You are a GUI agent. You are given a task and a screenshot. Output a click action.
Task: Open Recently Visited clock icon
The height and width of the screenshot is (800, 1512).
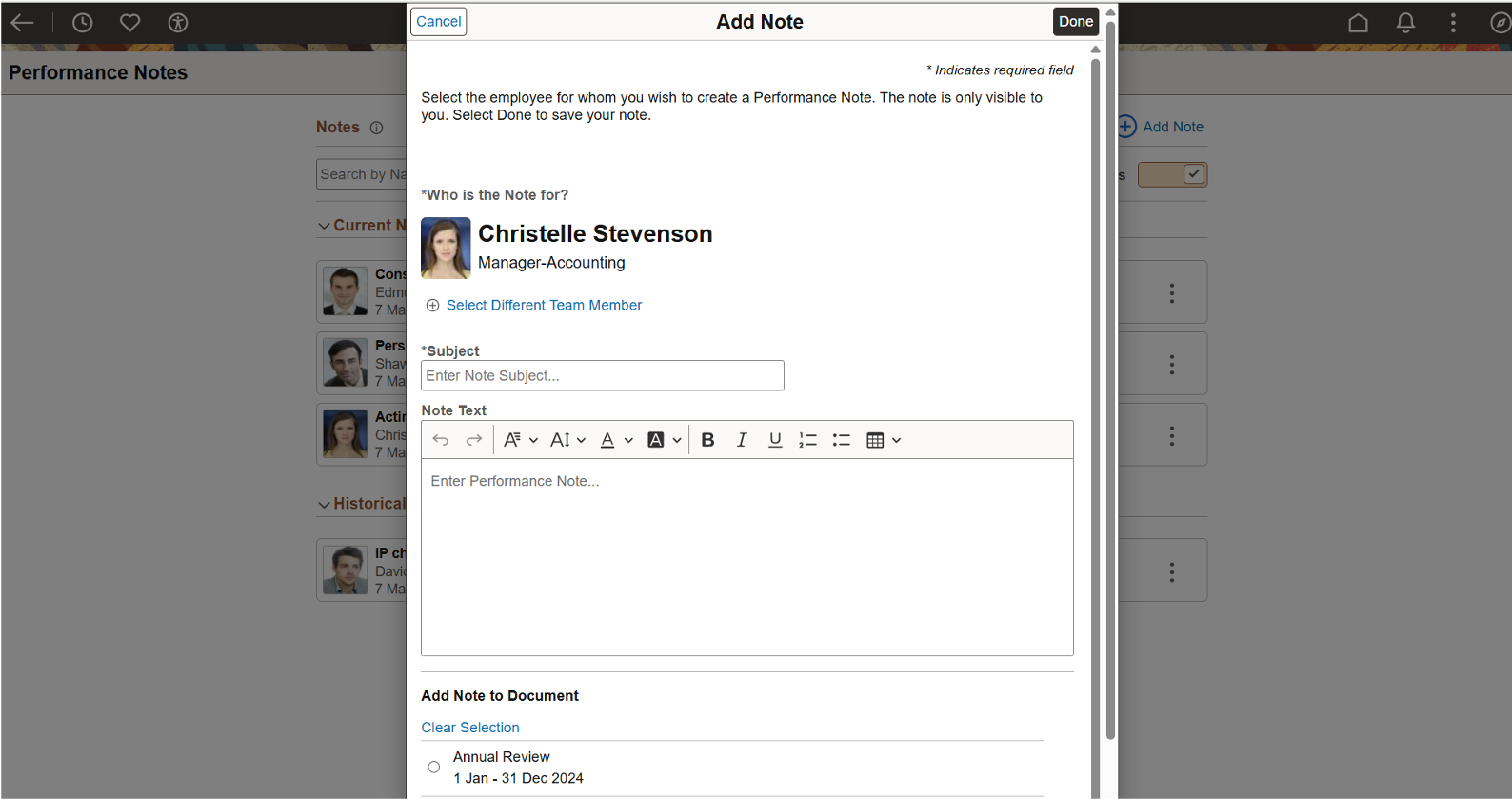[x=83, y=23]
